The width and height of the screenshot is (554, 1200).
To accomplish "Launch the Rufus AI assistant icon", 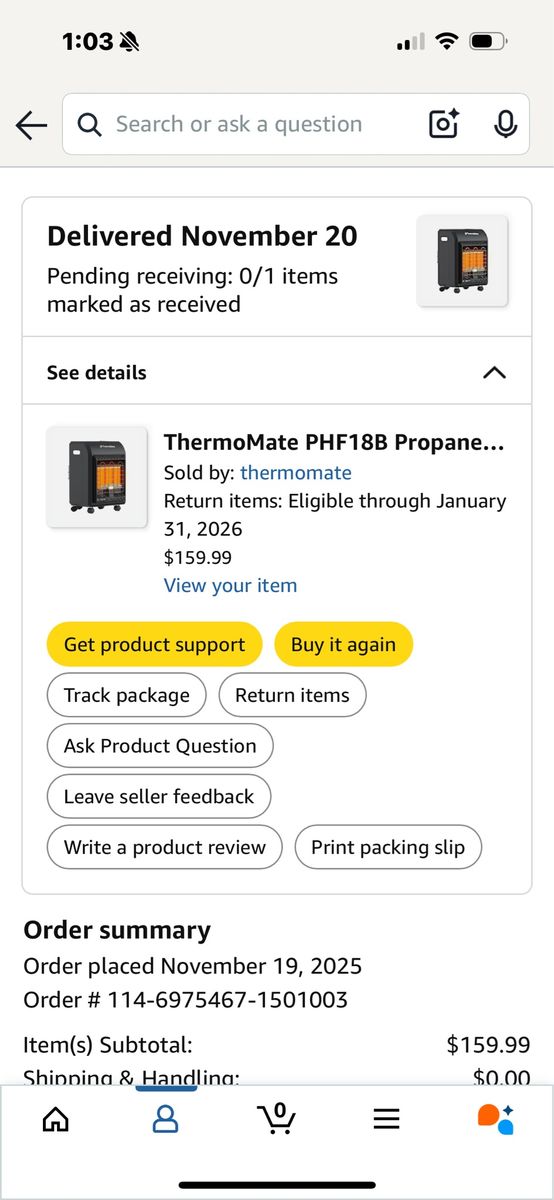I will pyautogui.click(x=495, y=1118).
